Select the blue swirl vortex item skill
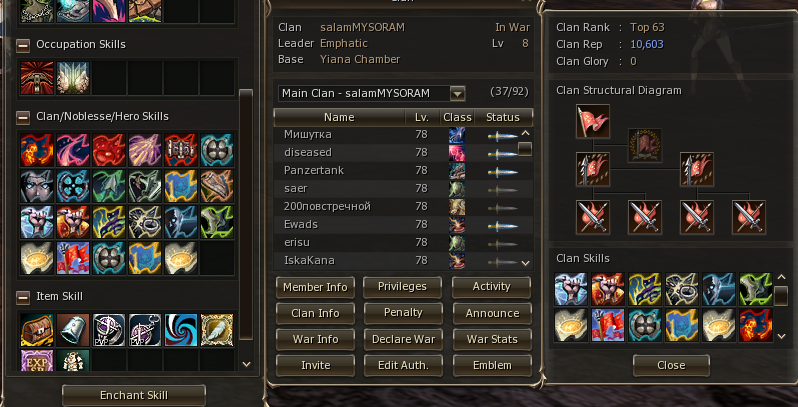Viewport: 798px width, 407px height. (181, 330)
